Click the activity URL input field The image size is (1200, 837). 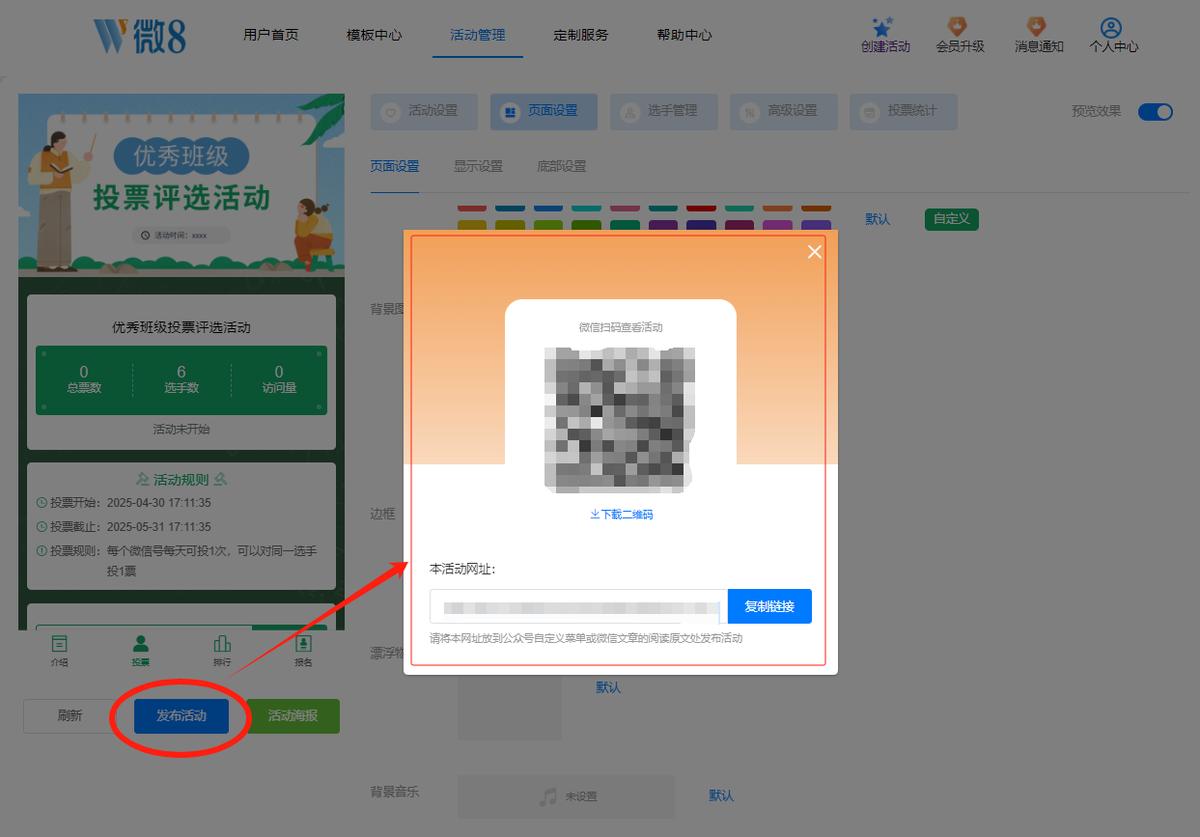click(x=579, y=607)
